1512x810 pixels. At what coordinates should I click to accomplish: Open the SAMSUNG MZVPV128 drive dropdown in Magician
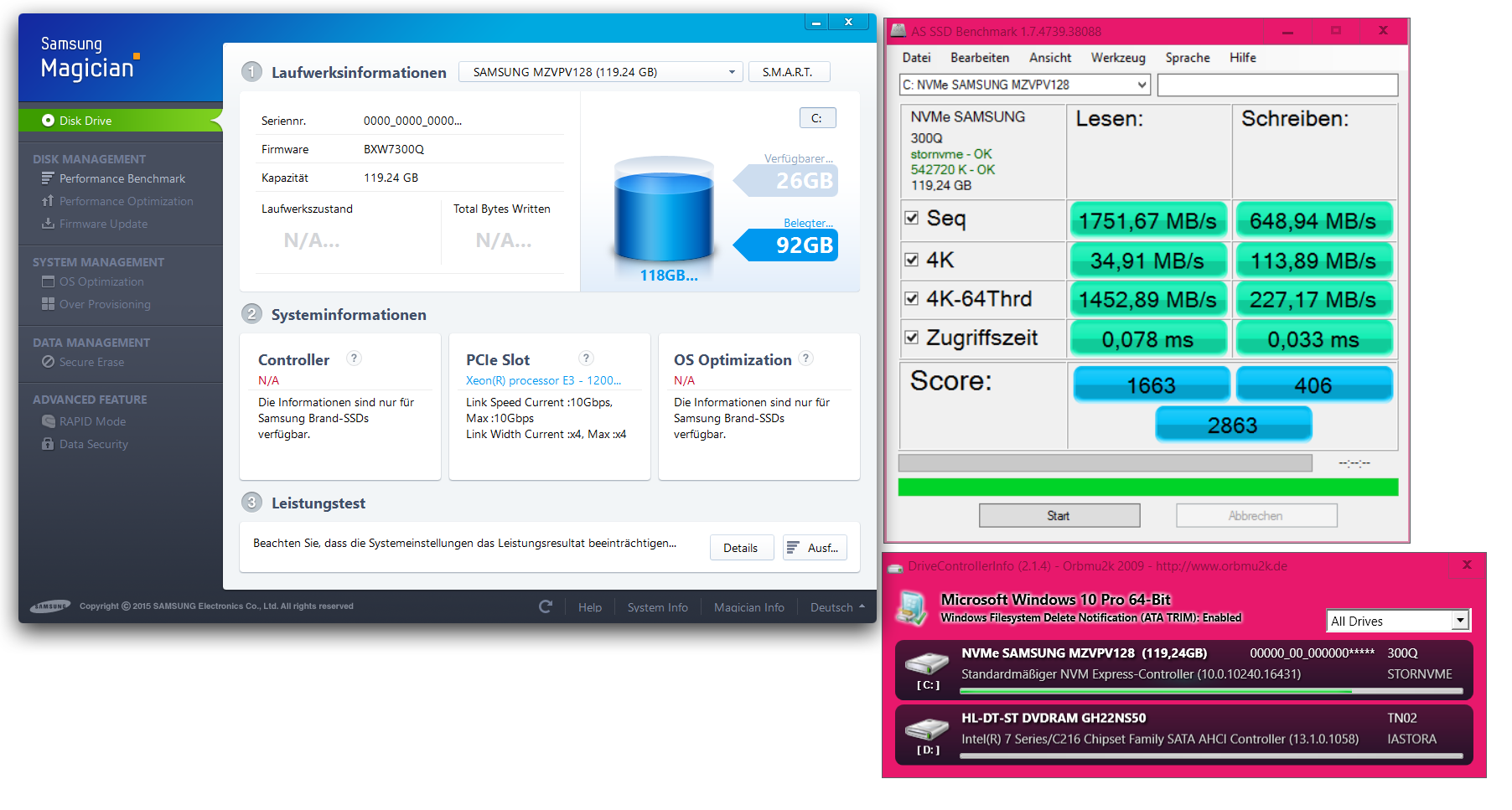[601, 72]
